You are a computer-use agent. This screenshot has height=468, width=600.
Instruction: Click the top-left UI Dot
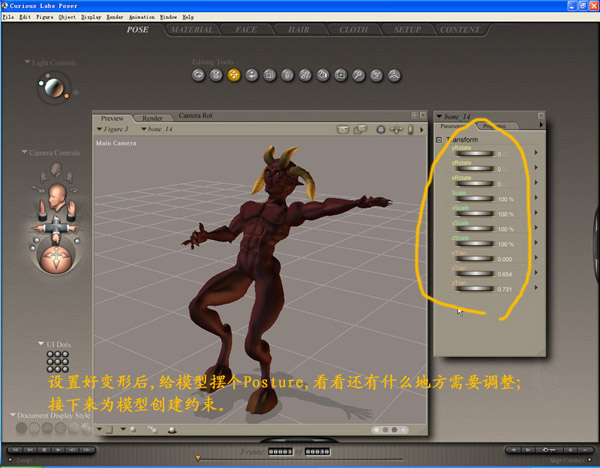pos(50,354)
